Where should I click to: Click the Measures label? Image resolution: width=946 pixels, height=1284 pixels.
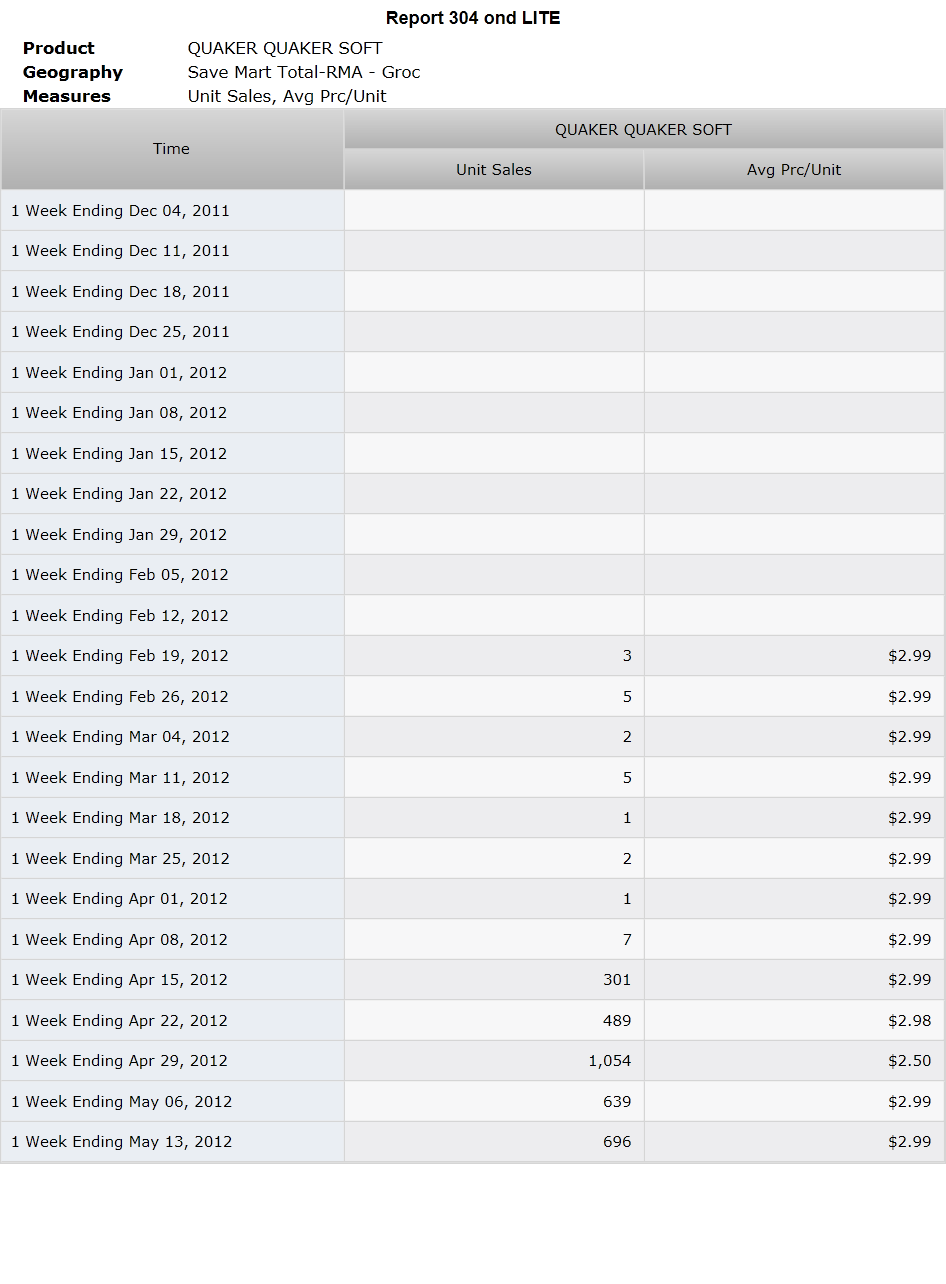[67, 96]
